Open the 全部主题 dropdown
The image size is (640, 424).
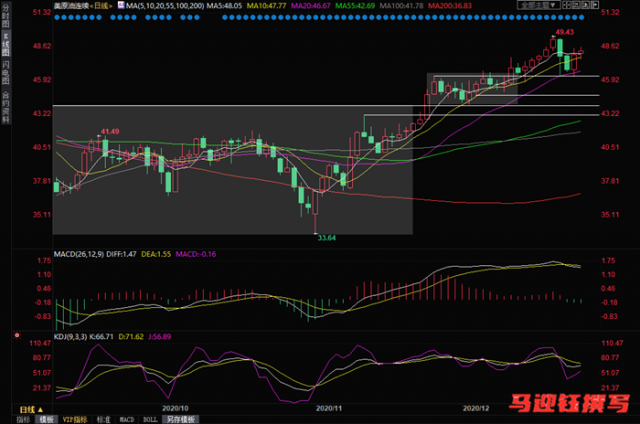coord(539,5)
